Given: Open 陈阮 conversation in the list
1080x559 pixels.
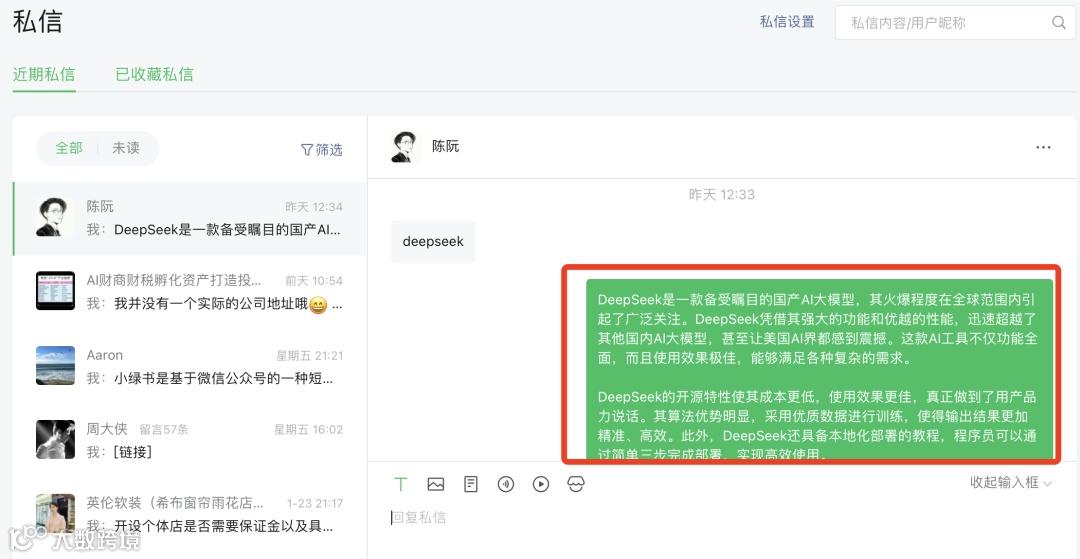Looking at the screenshot, I should [189, 218].
